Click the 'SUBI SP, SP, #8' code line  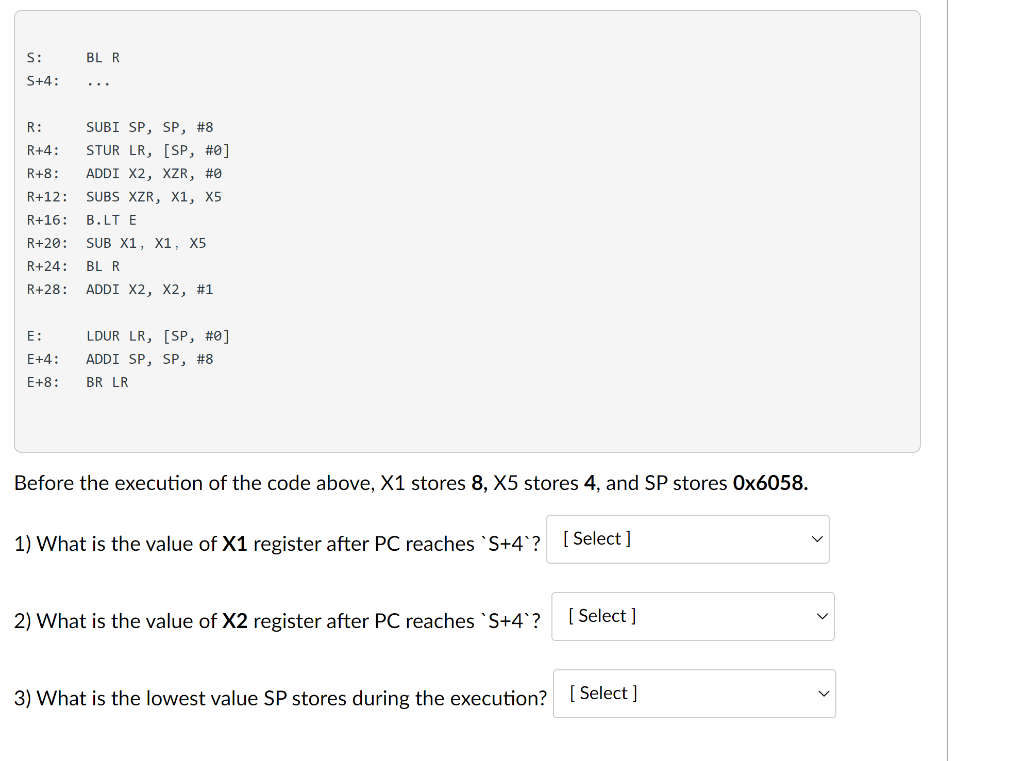click(149, 127)
